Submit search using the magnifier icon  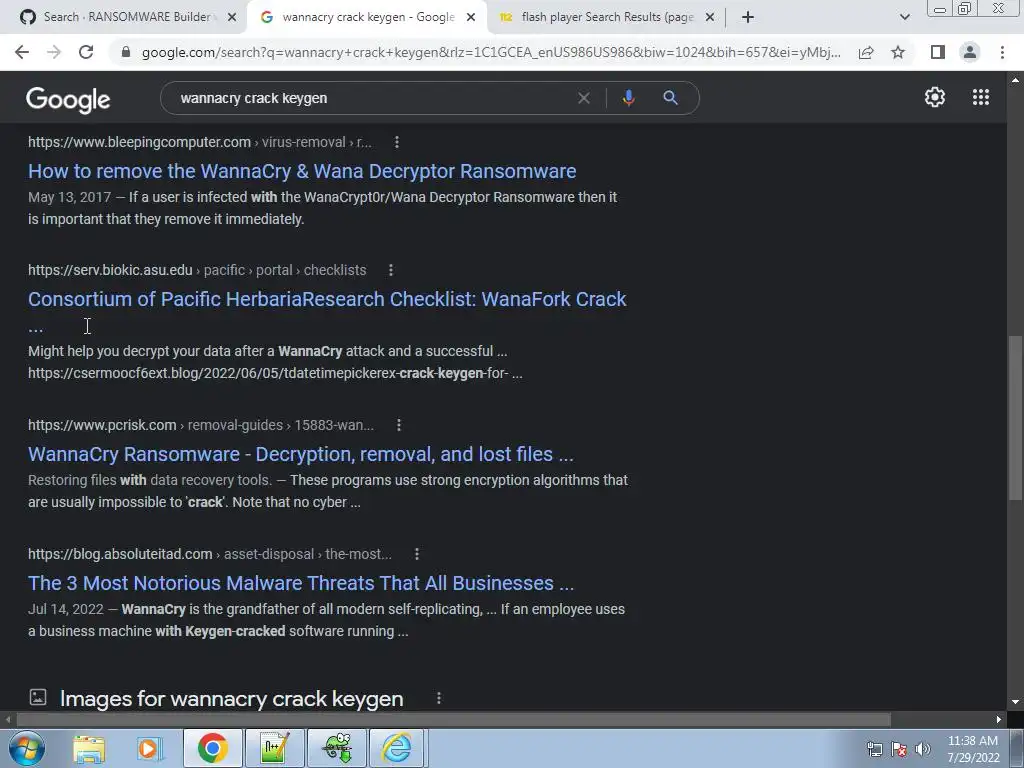670,98
